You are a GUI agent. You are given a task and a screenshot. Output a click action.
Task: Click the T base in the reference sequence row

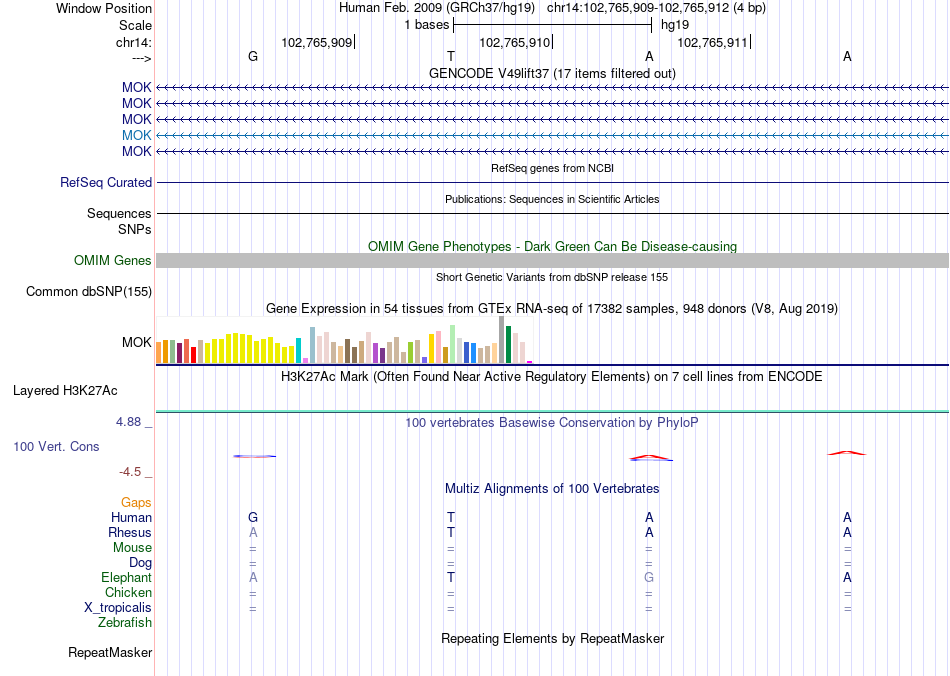[x=450, y=56]
